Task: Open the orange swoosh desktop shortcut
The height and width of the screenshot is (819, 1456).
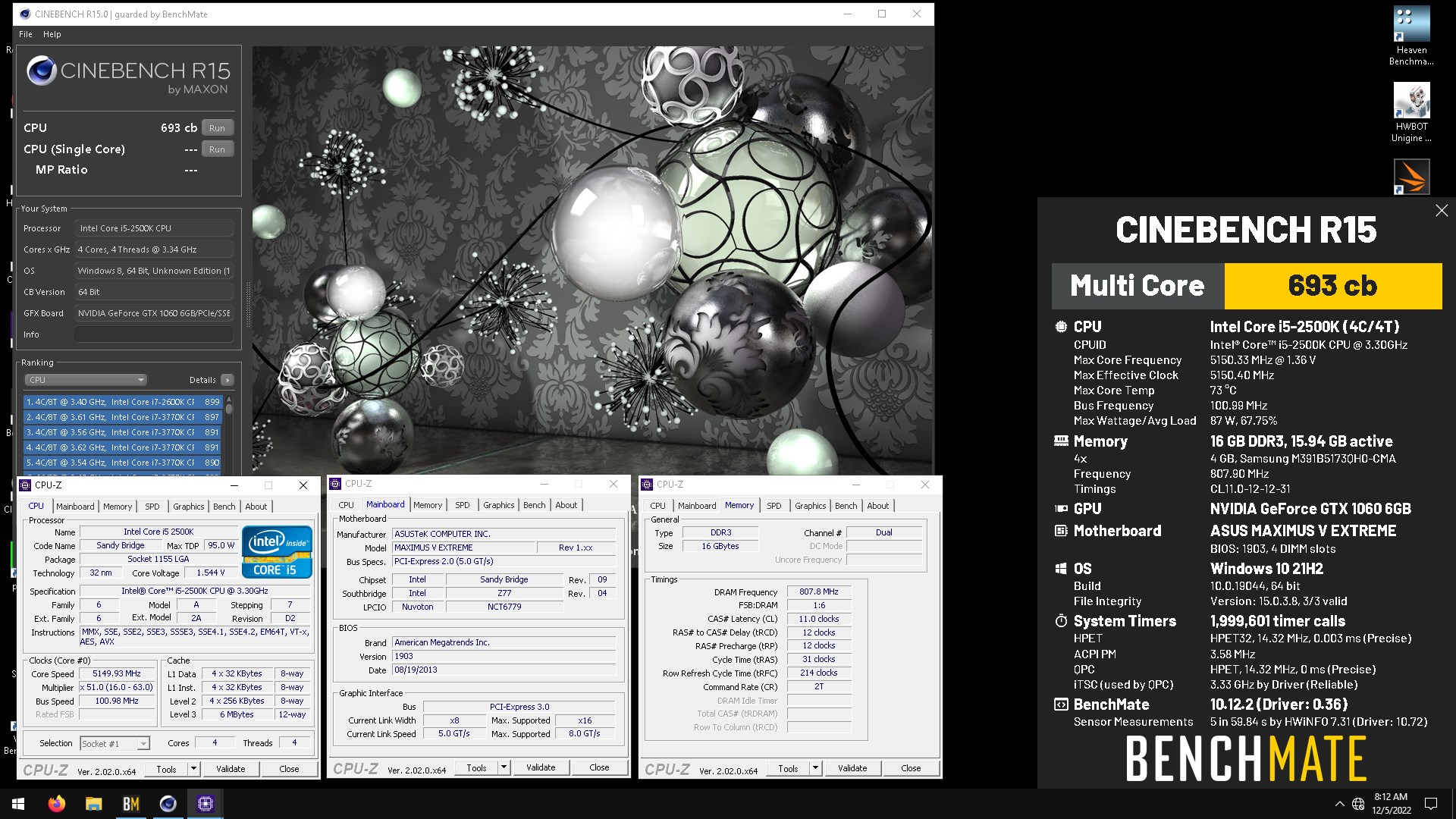Action: tap(1411, 176)
